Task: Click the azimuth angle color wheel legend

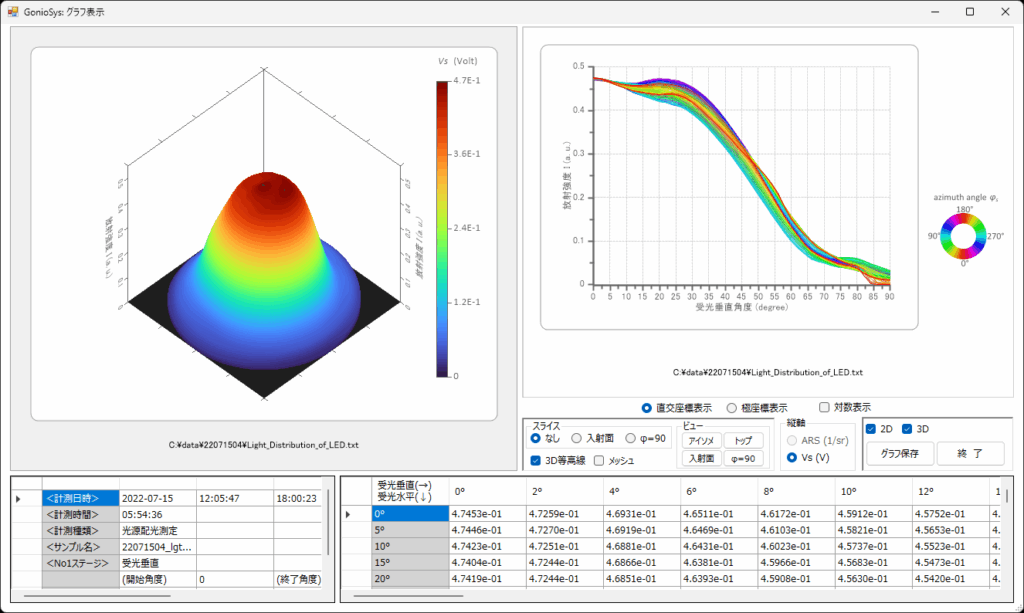Action: [964, 236]
